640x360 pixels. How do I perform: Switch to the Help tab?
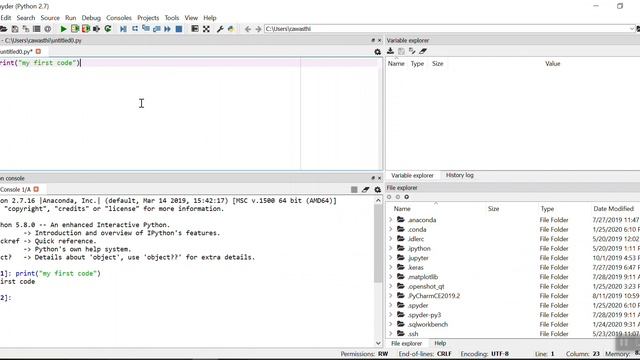click(440, 343)
